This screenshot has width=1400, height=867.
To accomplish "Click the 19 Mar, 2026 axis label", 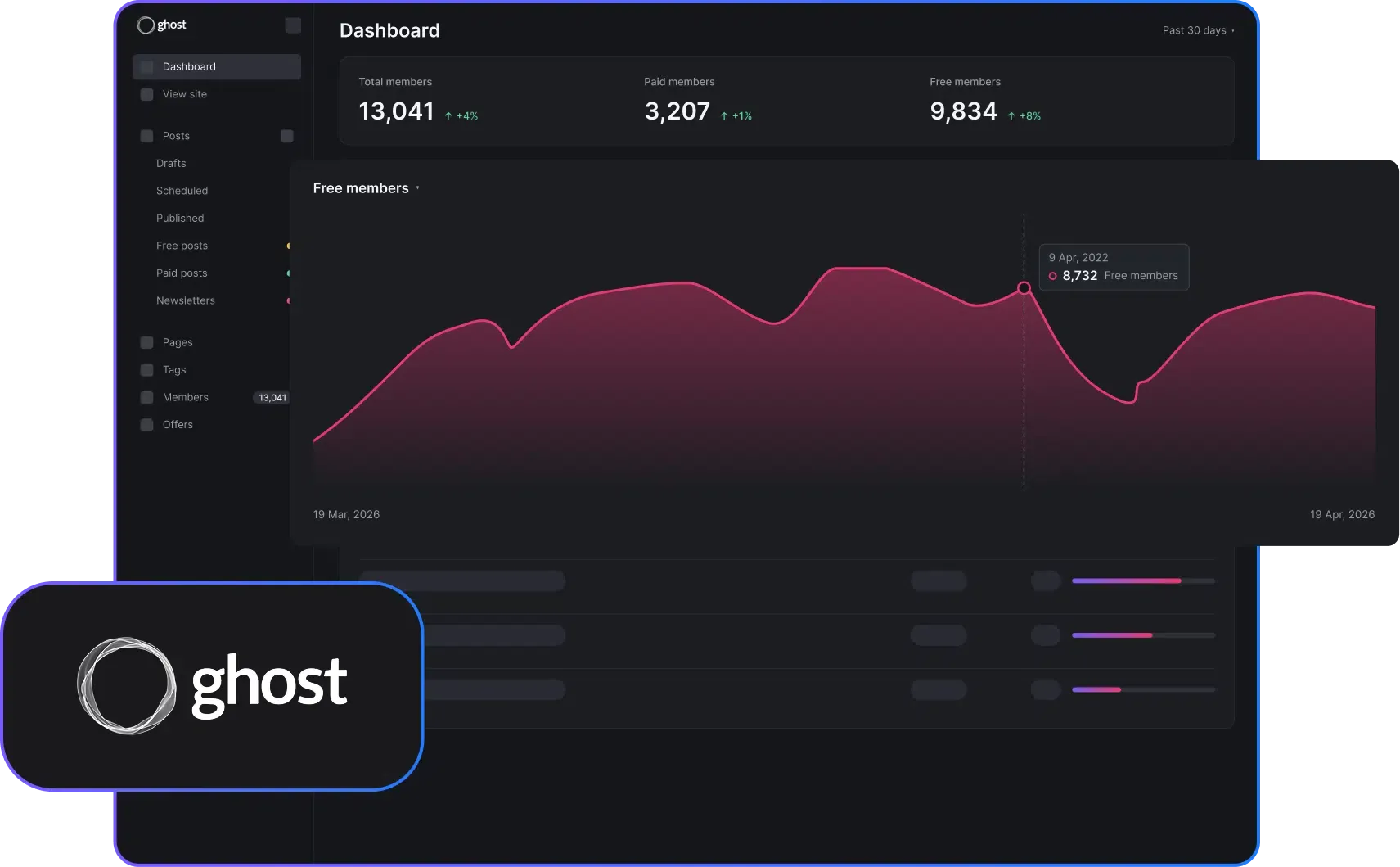I will click(346, 515).
